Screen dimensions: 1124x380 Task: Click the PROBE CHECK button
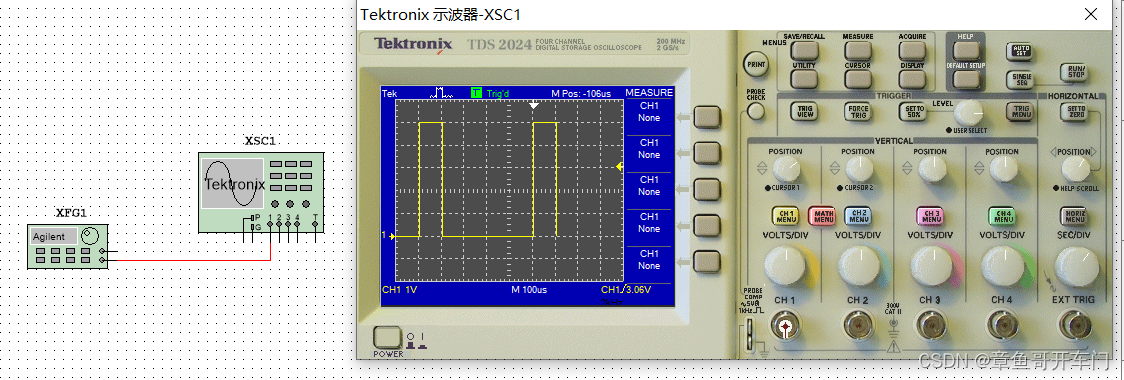point(756,111)
